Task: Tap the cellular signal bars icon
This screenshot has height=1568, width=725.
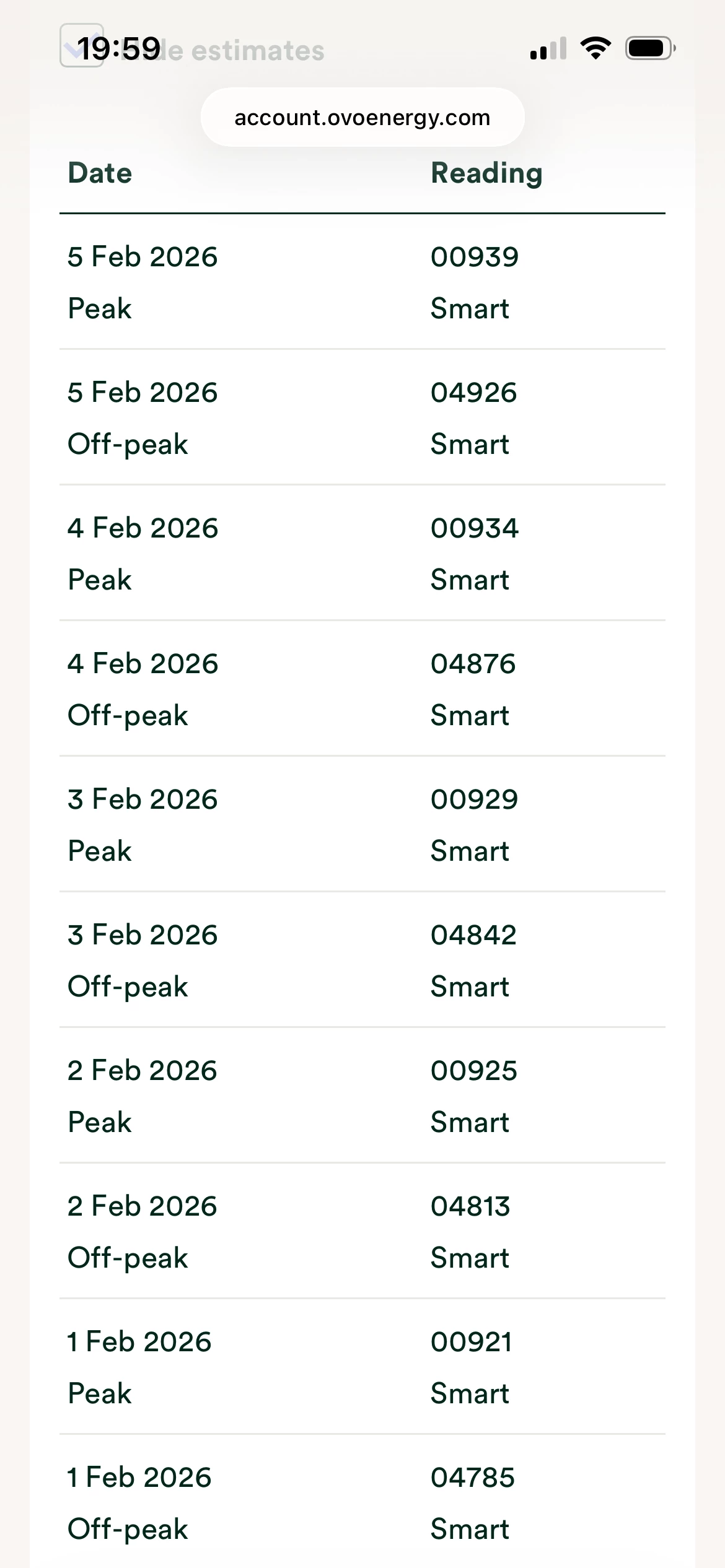Action: click(x=548, y=48)
